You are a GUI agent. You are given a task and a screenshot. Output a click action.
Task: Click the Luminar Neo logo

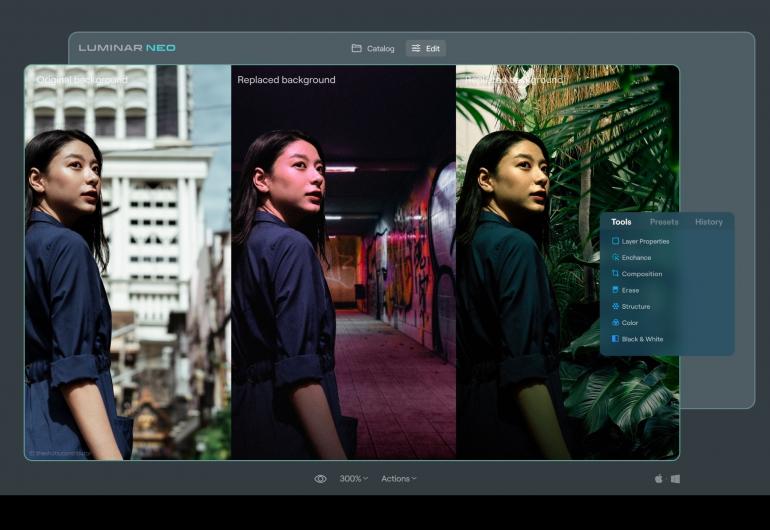click(126, 48)
